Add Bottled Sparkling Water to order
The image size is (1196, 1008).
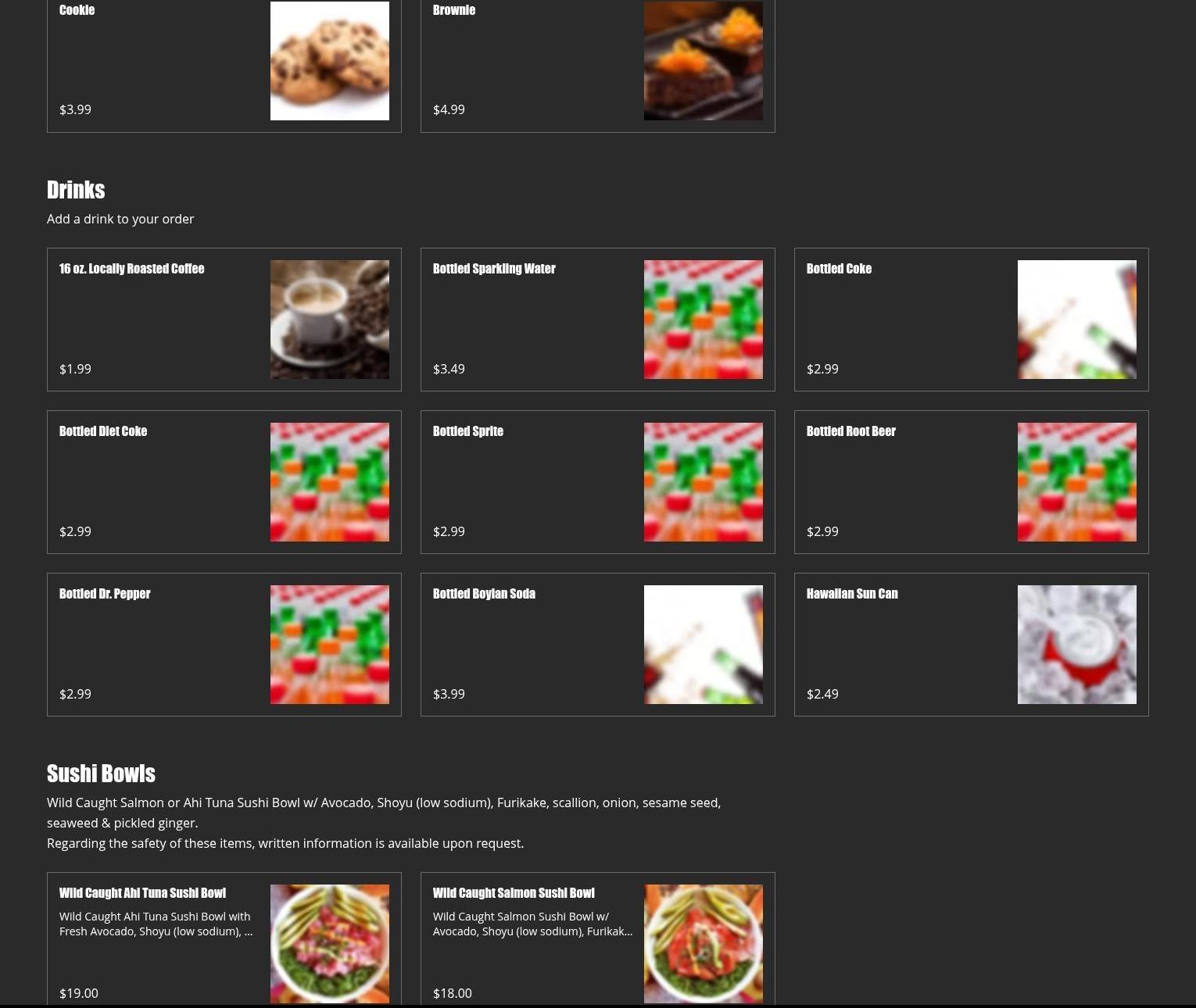[598, 320]
